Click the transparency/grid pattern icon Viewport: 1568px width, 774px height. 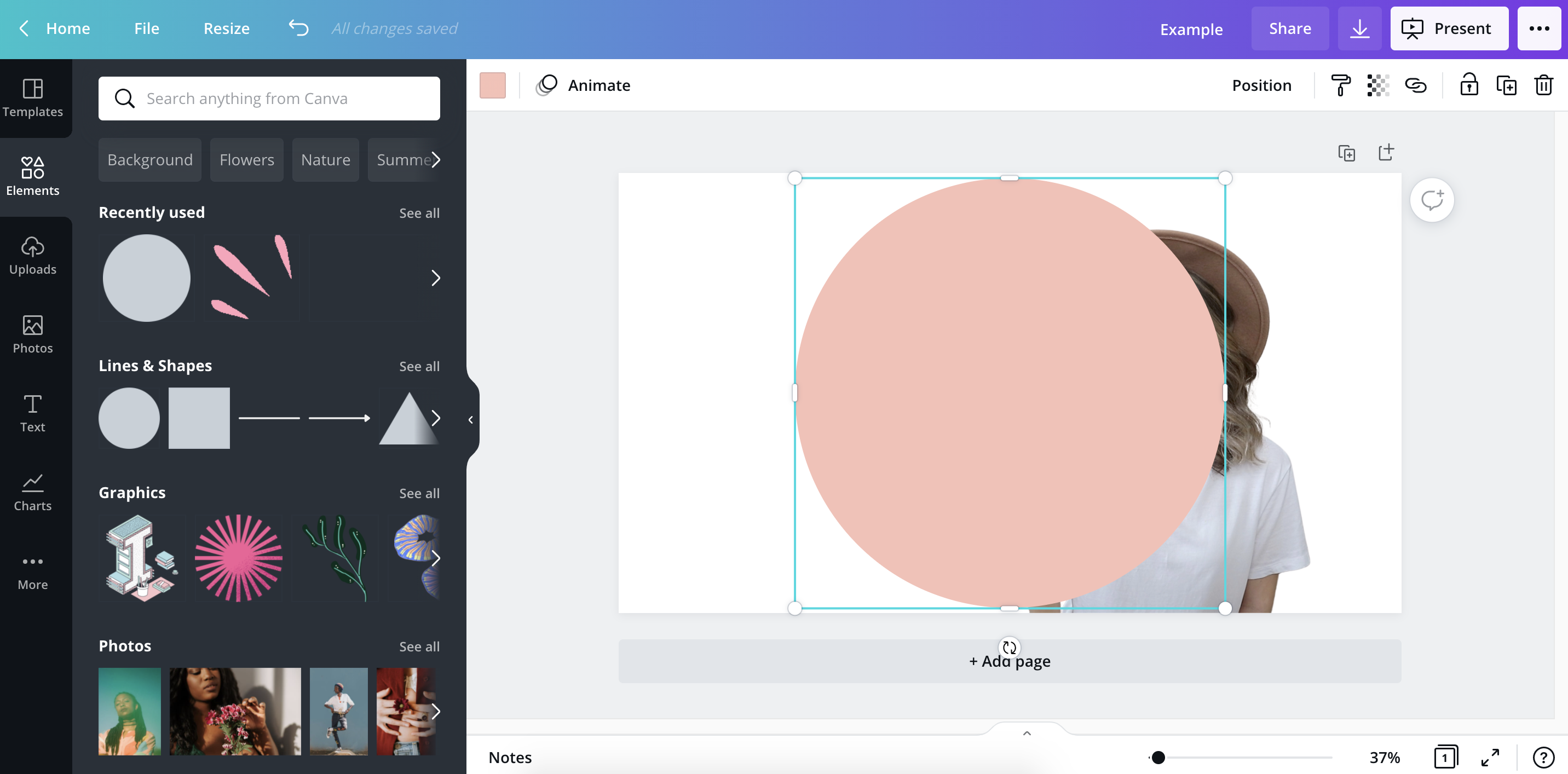tap(1378, 85)
